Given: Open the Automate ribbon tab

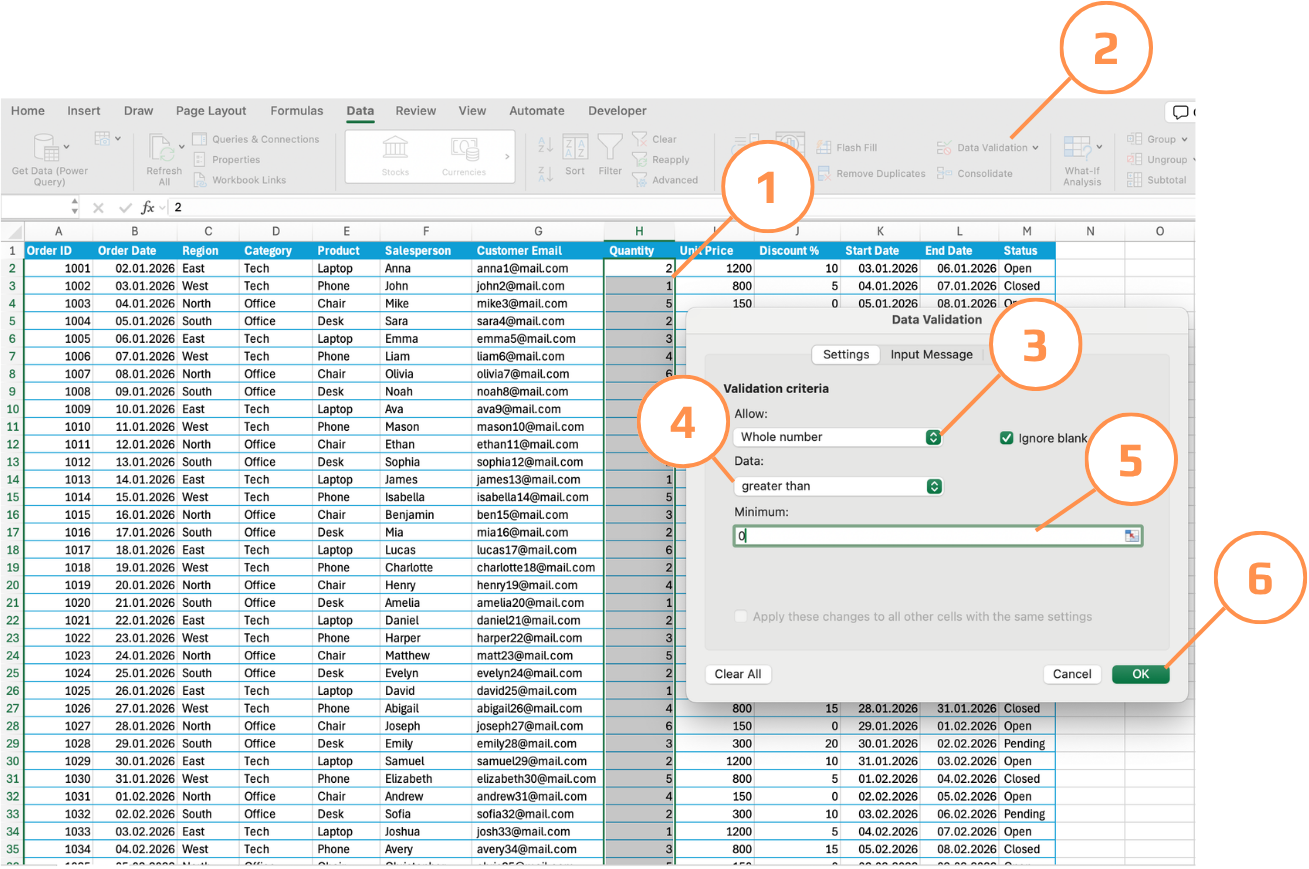Looking at the screenshot, I should (537, 111).
